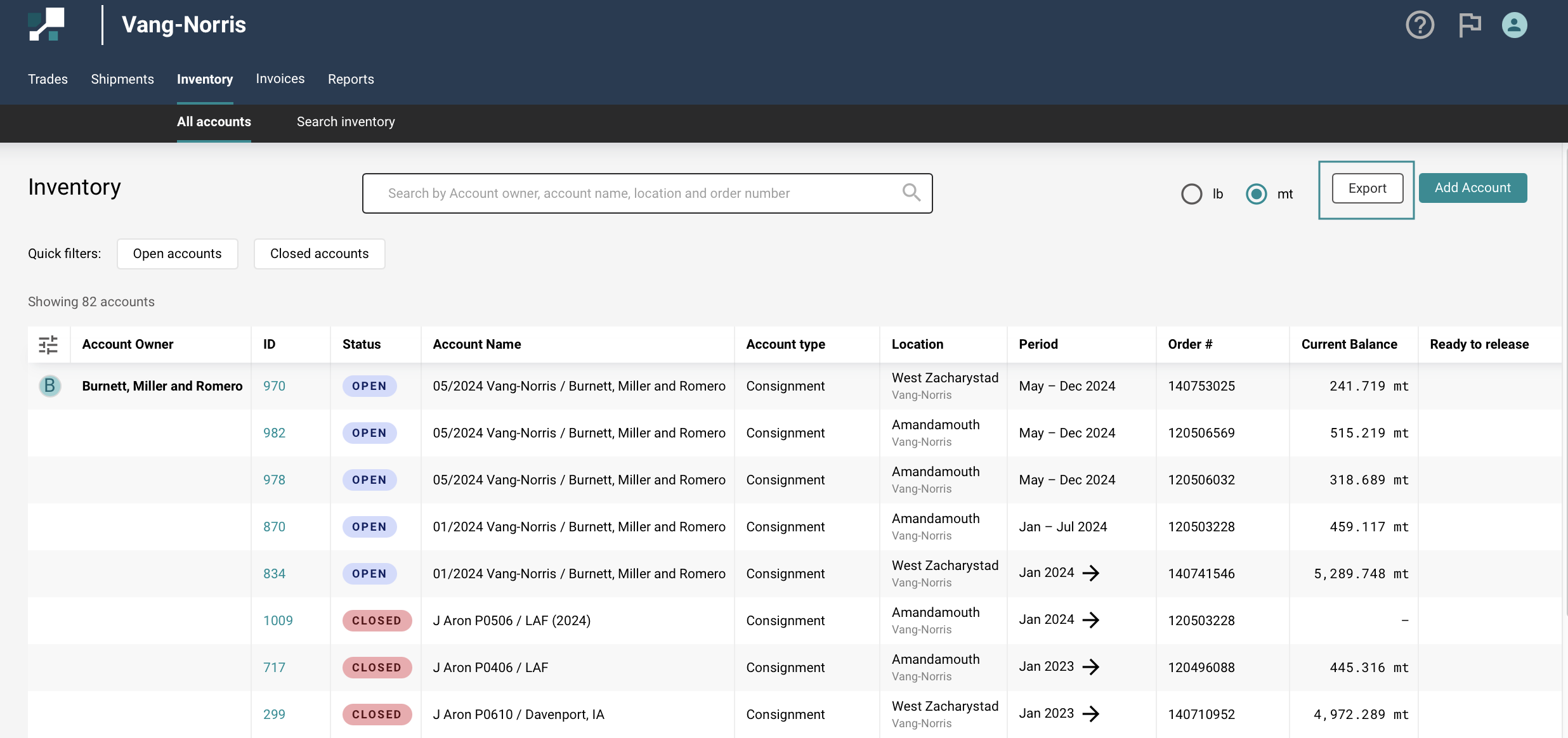Viewport: 1568px width, 738px height.
Task: Select the lb unit radio button
Action: click(1191, 194)
